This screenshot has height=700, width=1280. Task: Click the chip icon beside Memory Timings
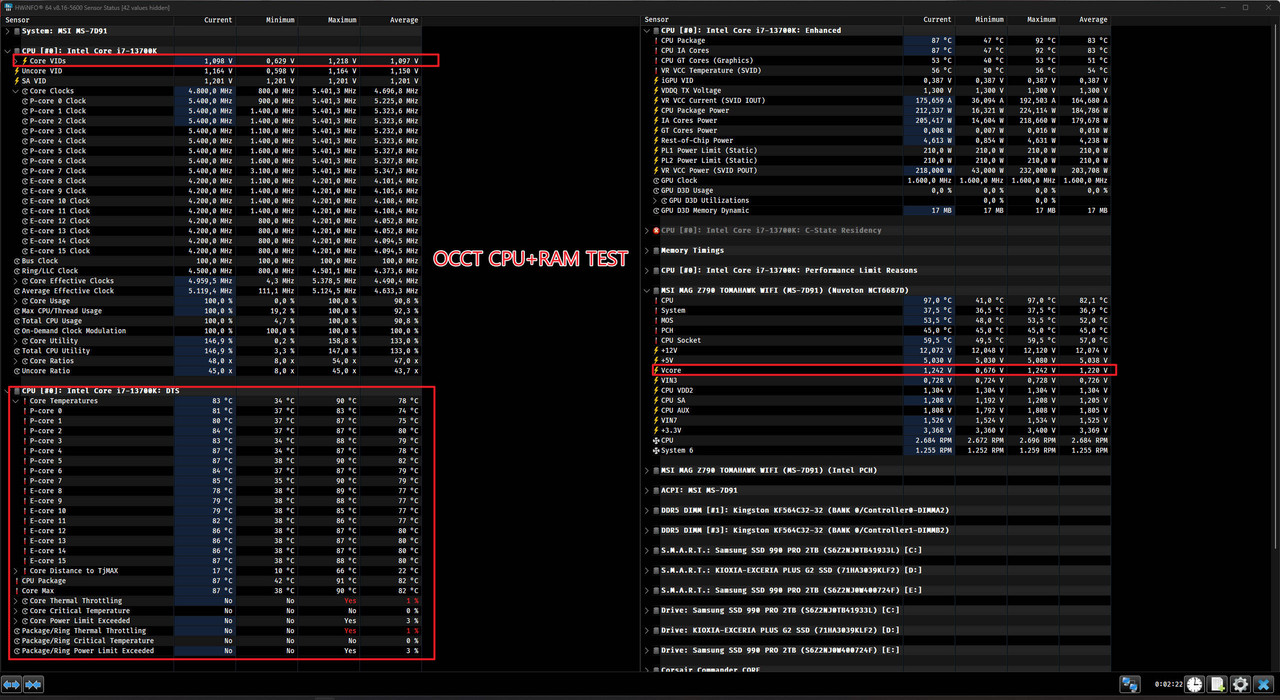tap(656, 250)
